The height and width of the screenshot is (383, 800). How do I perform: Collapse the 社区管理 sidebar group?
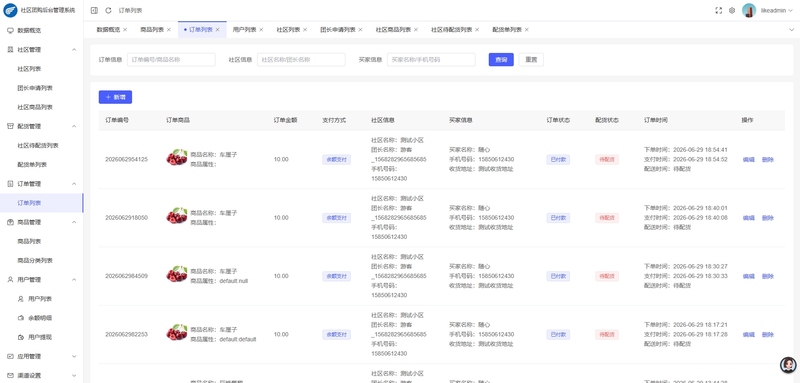pyautogui.click(x=74, y=49)
